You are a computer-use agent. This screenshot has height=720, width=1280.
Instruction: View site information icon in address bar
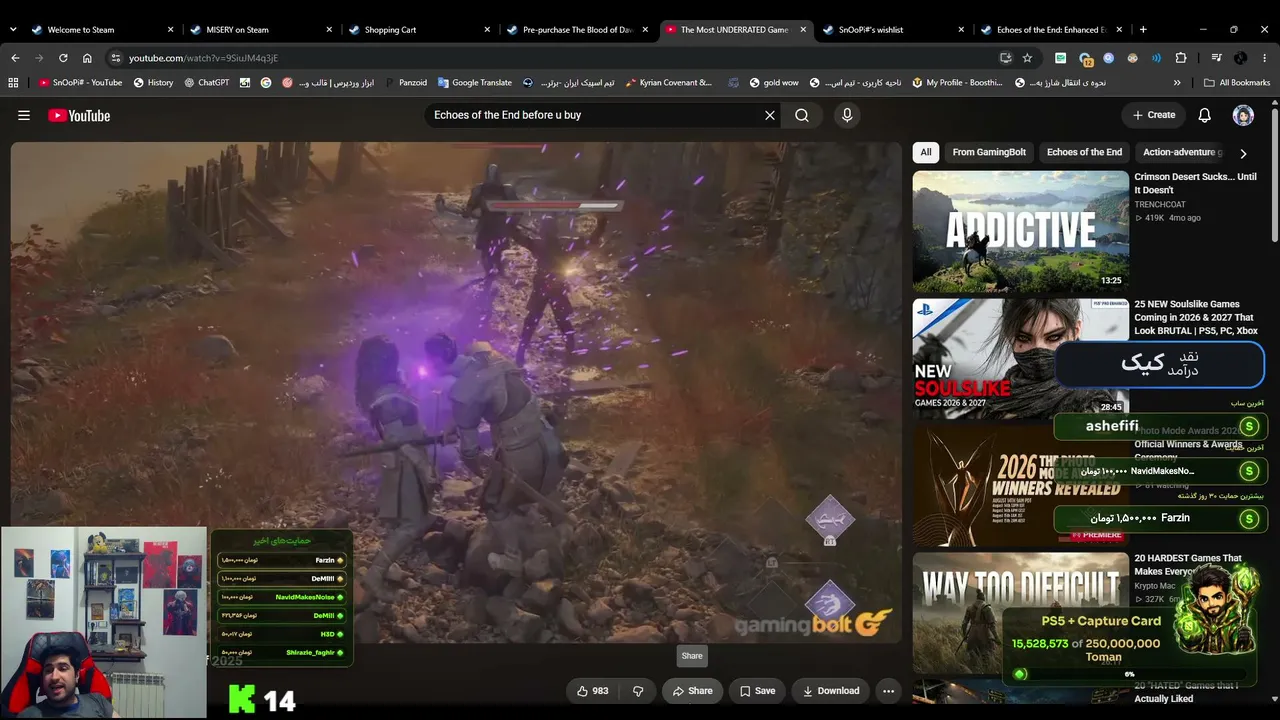pyautogui.click(x=116, y=58)
